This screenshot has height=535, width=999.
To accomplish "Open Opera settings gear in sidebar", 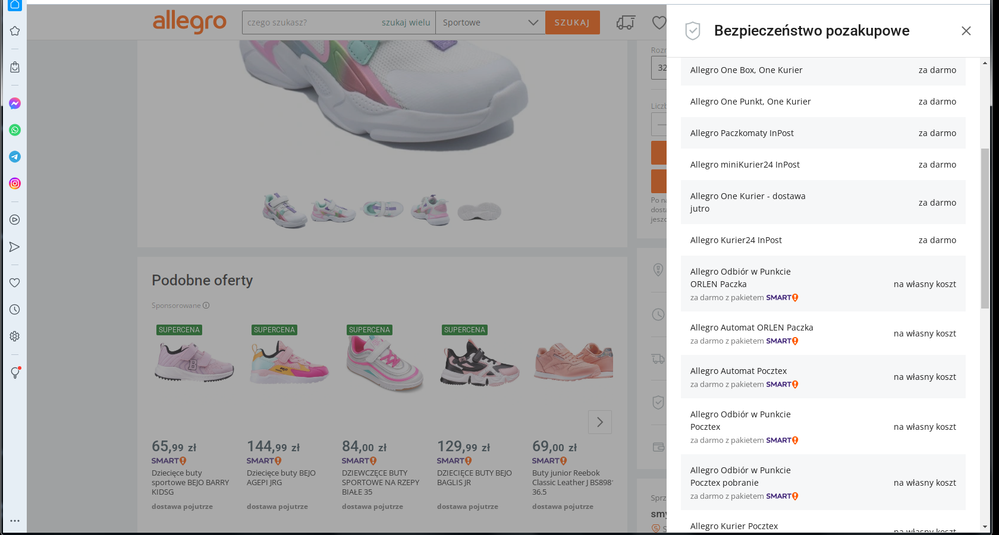I will tap(15, 336).
